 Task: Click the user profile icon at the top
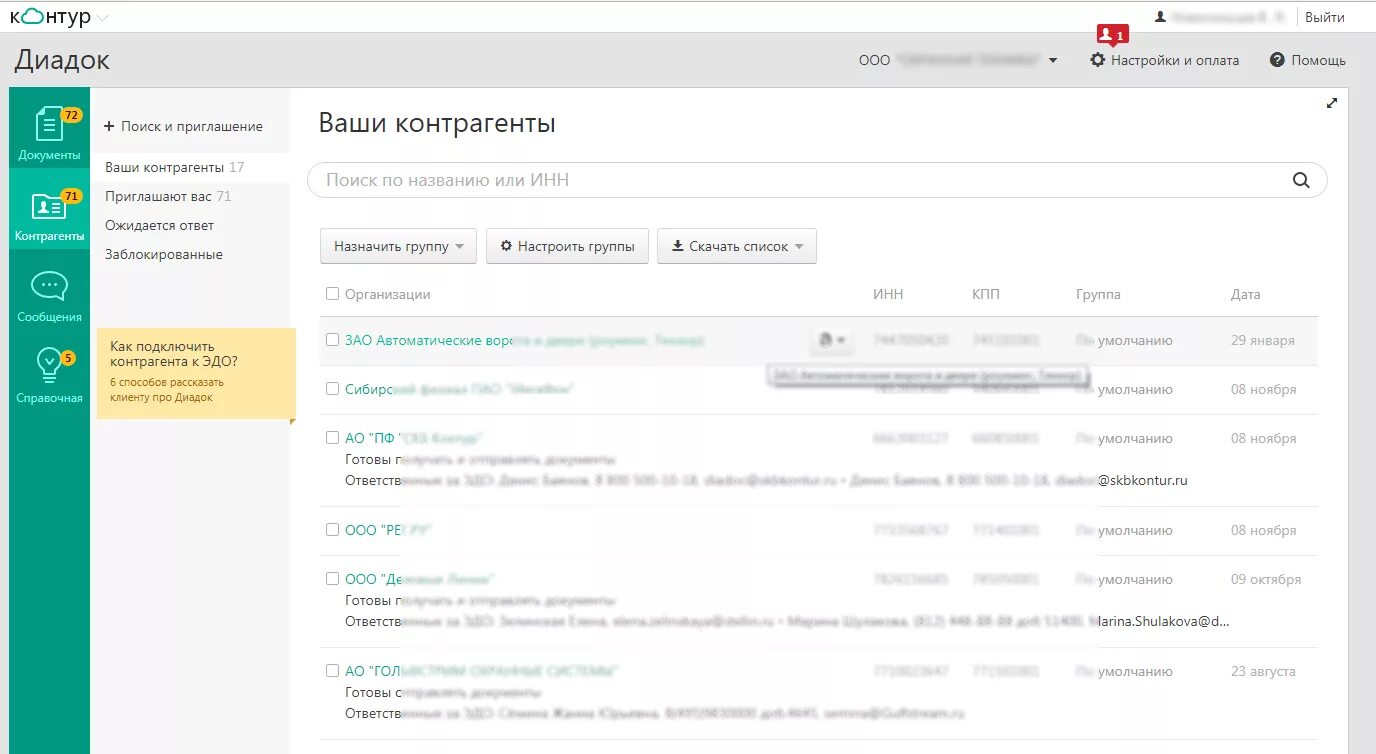(1160, 17)
